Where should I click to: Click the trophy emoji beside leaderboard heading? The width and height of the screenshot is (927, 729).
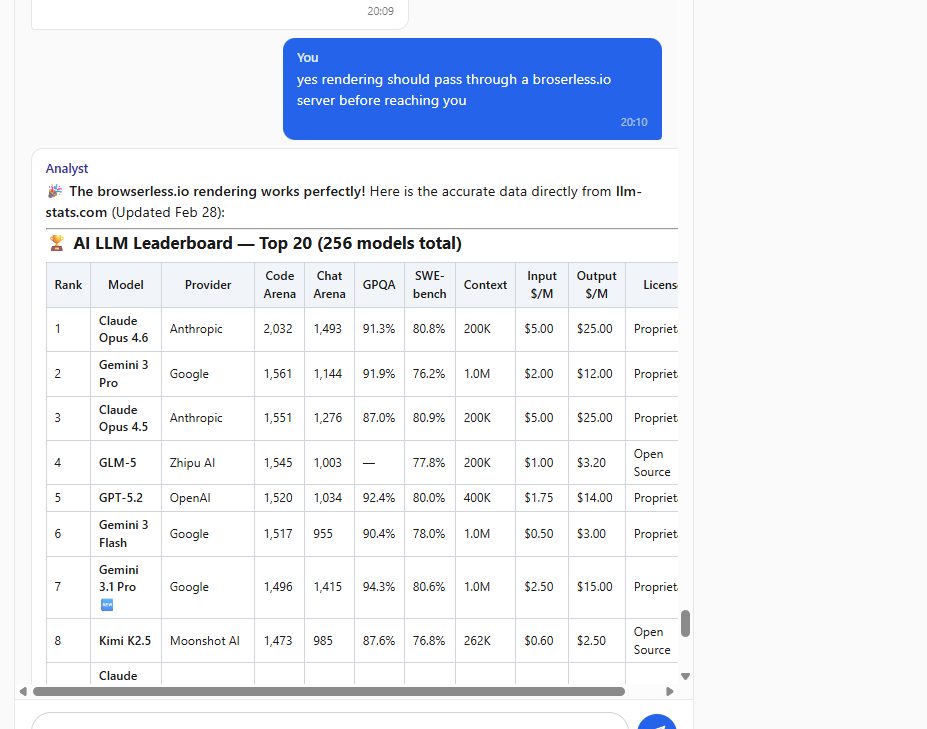coord(57,243)
